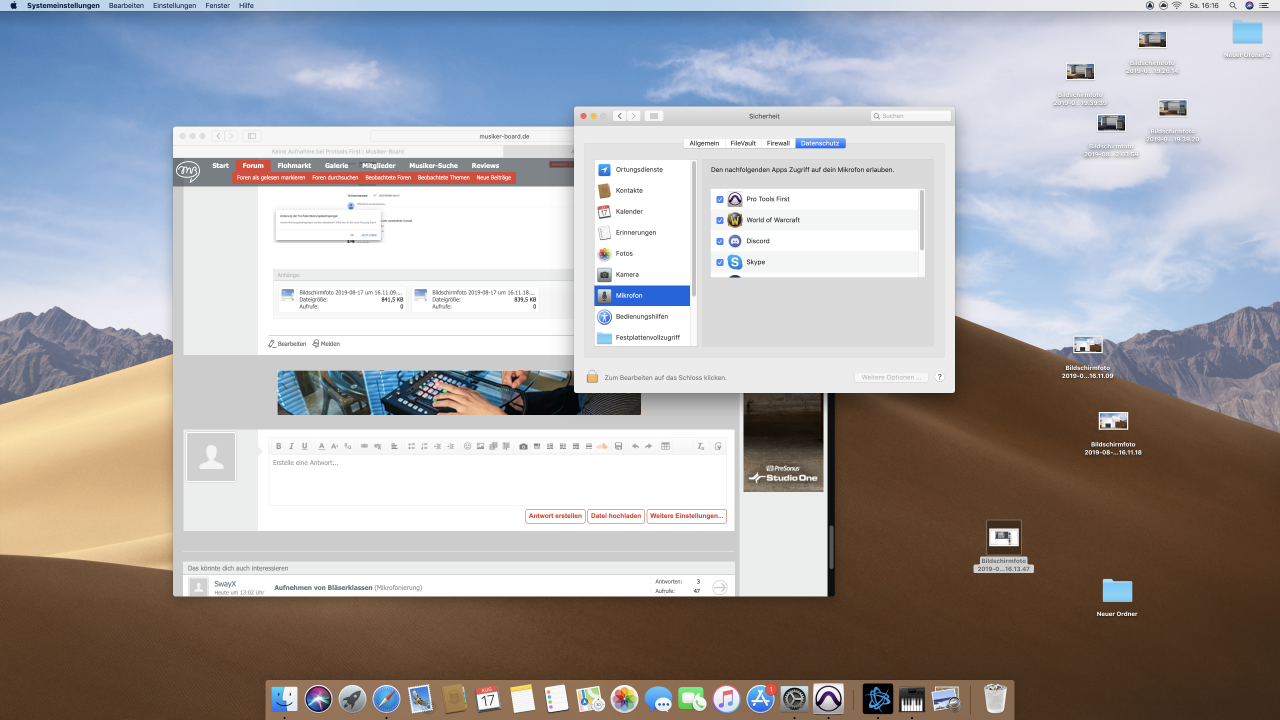Click the Suchen field in Sicherheit window
Screen dimensions: 1280x720
910,116
